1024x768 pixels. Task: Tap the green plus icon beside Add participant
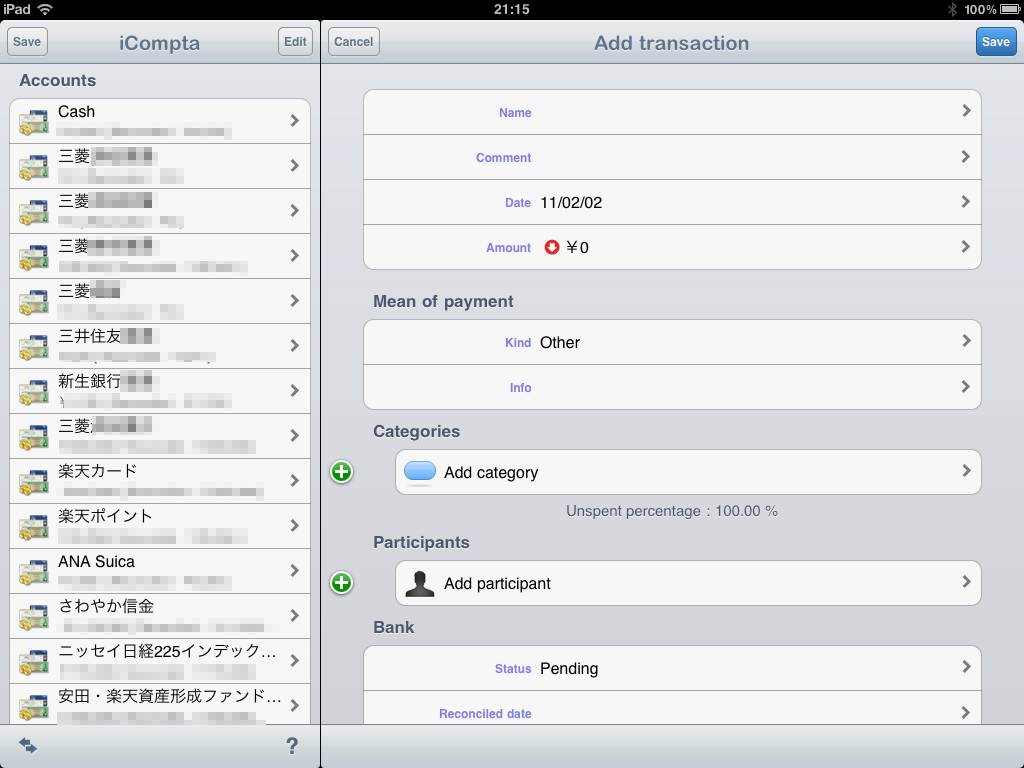click(x=342, y=583)
